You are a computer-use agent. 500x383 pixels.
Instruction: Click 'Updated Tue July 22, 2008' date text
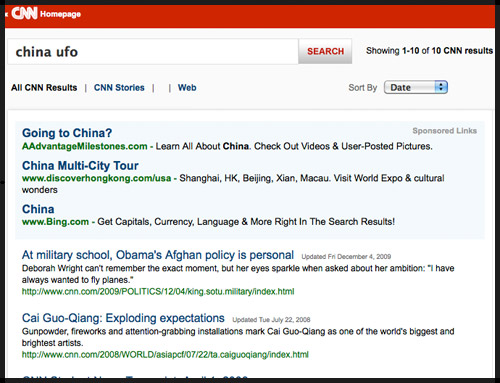point(271,320)
